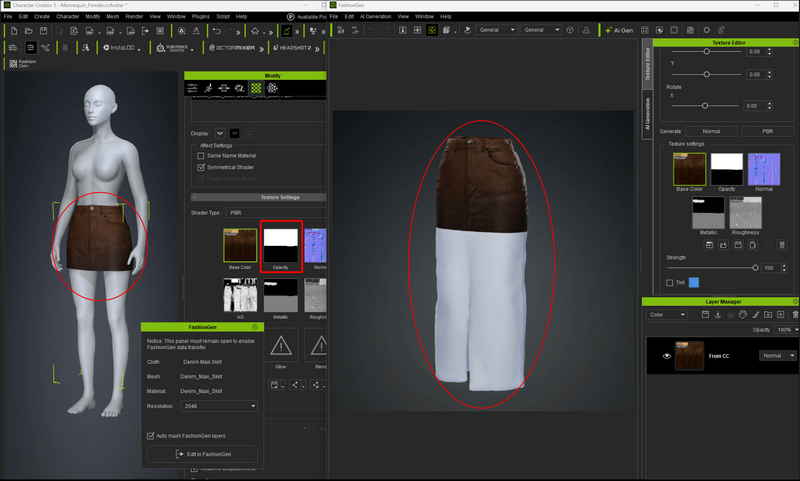Image resolution: width=800 pixels, height=481 pixels.
Task: Select Roughness thumbnail in Texture Editor
Action: pos(745,213)
